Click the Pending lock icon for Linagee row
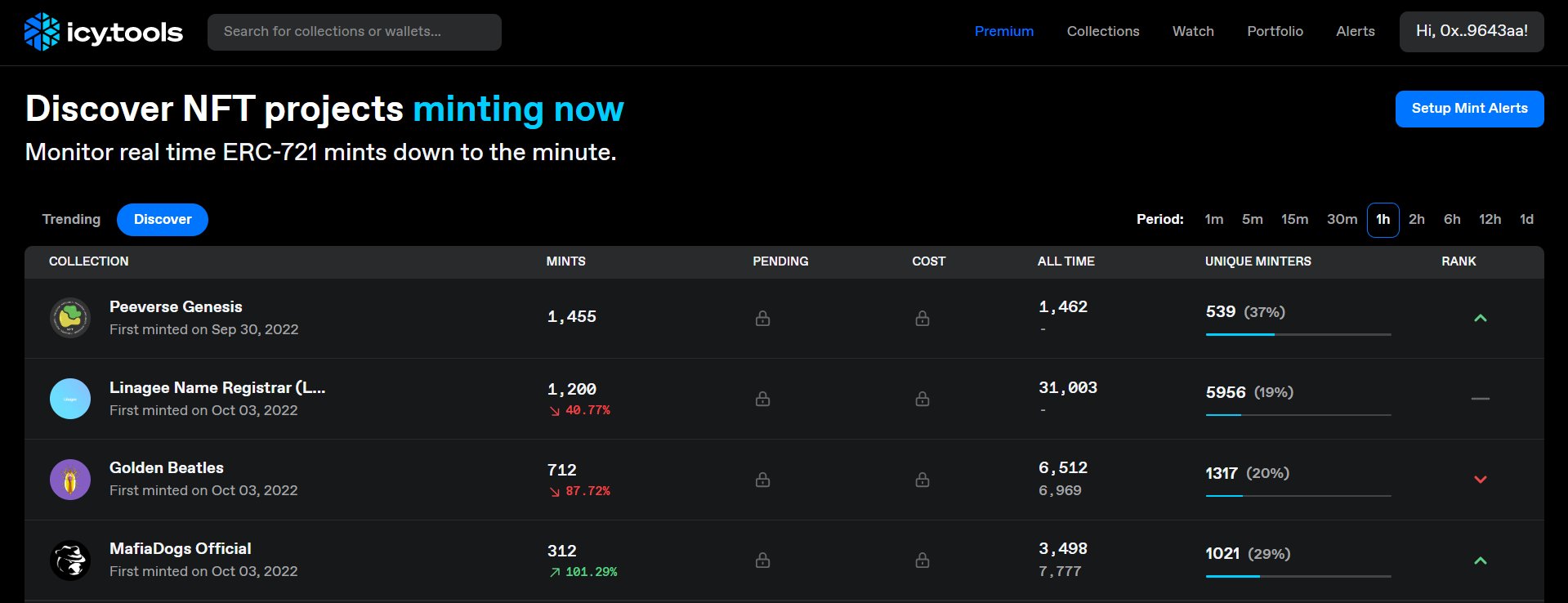Image resolution: width=1568 pixels, height=603 pixels. click(x=762, y=399)
